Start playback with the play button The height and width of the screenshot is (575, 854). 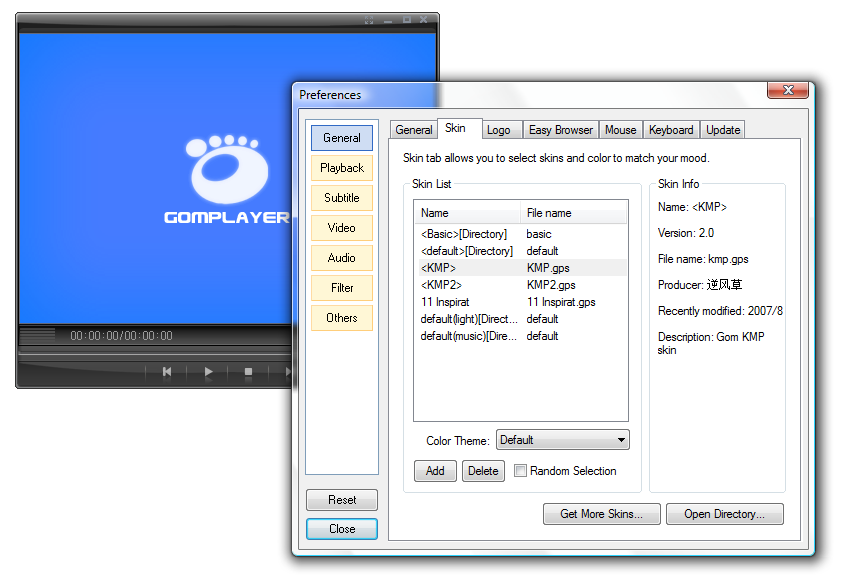pyautogui.click(x=208, y=372)
